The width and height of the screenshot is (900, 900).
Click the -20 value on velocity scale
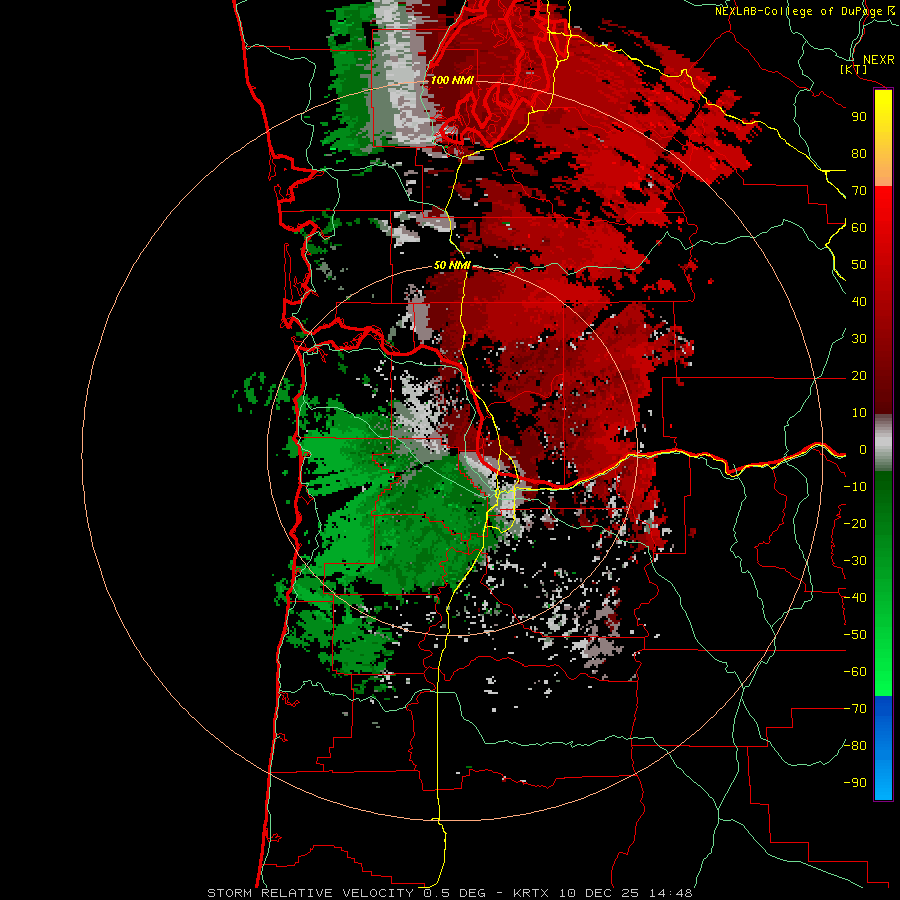[x=855, y=524]
